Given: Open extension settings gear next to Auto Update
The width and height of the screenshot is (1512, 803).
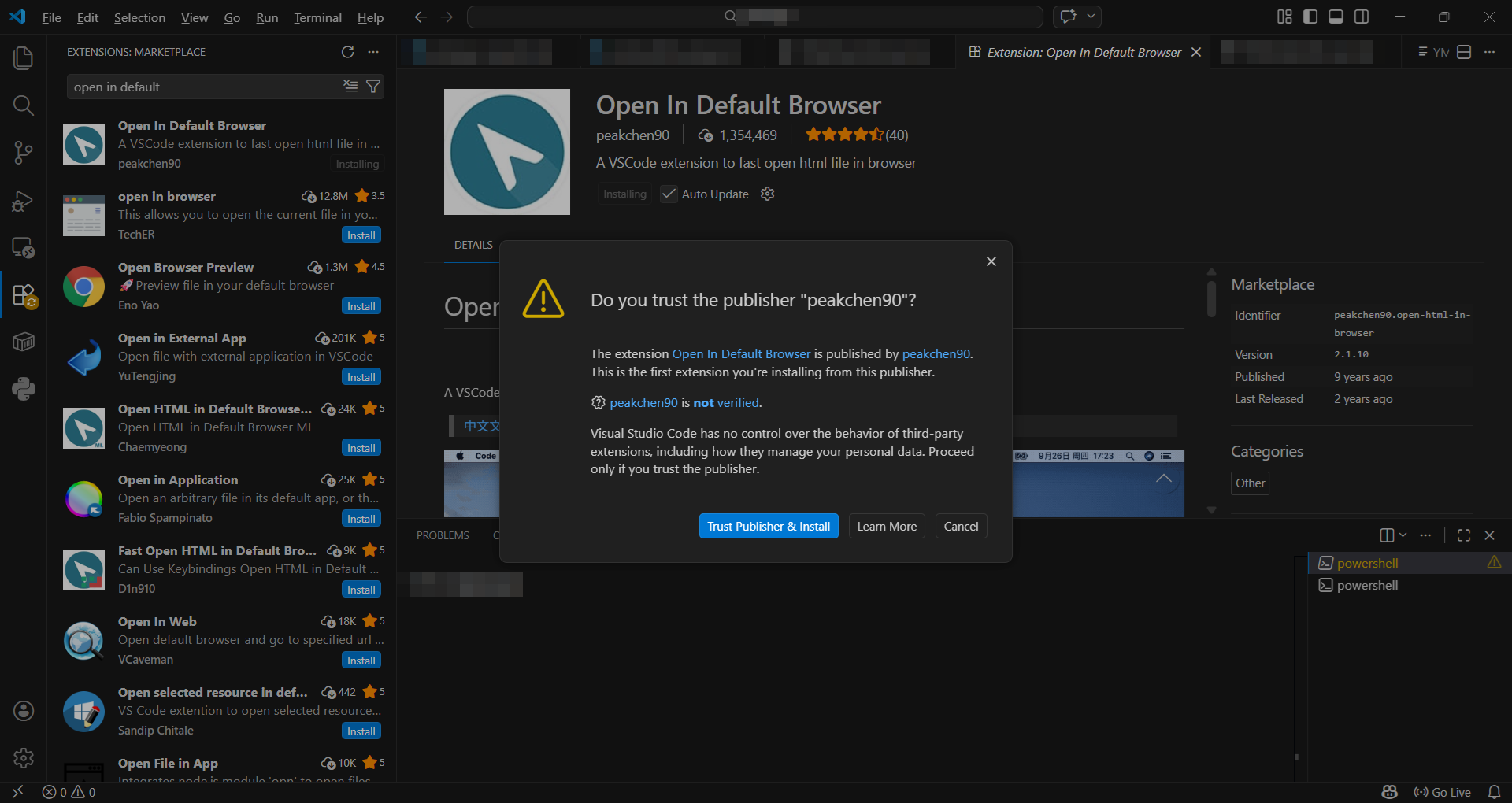Looking at the screenshot, I should [768, 194].
